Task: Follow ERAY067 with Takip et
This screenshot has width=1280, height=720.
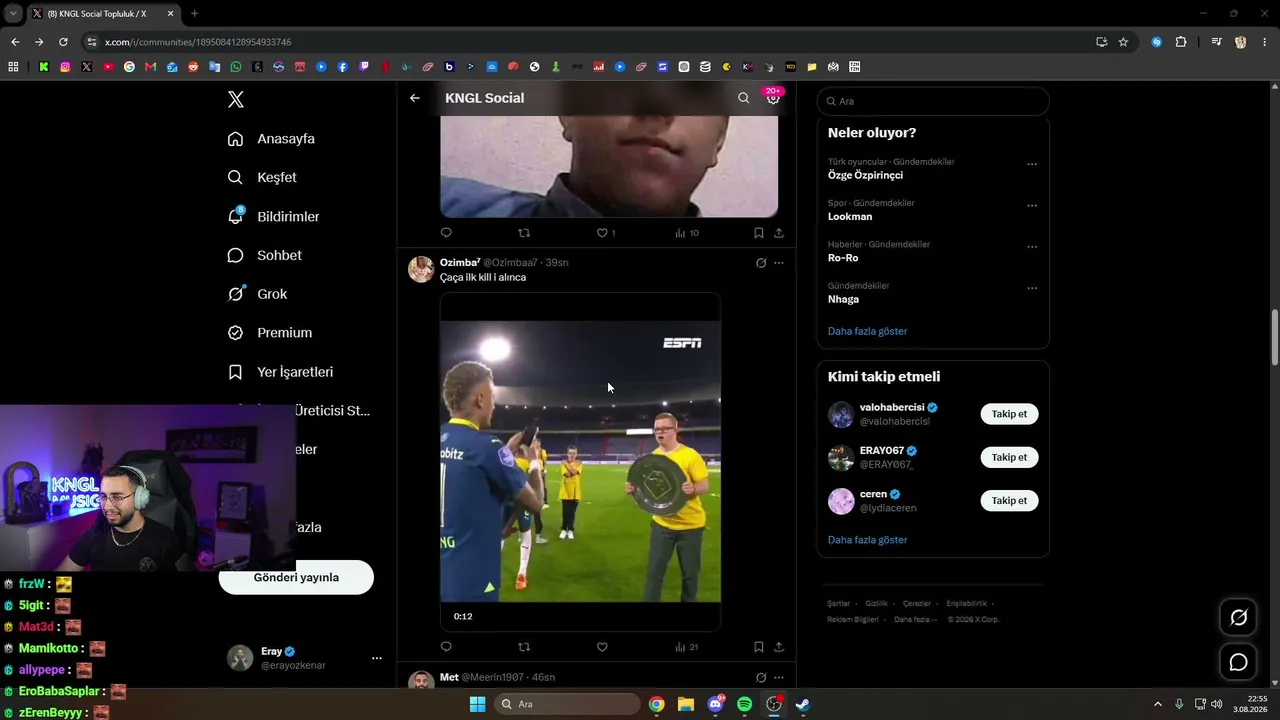Action: [x=1009, y=457]
